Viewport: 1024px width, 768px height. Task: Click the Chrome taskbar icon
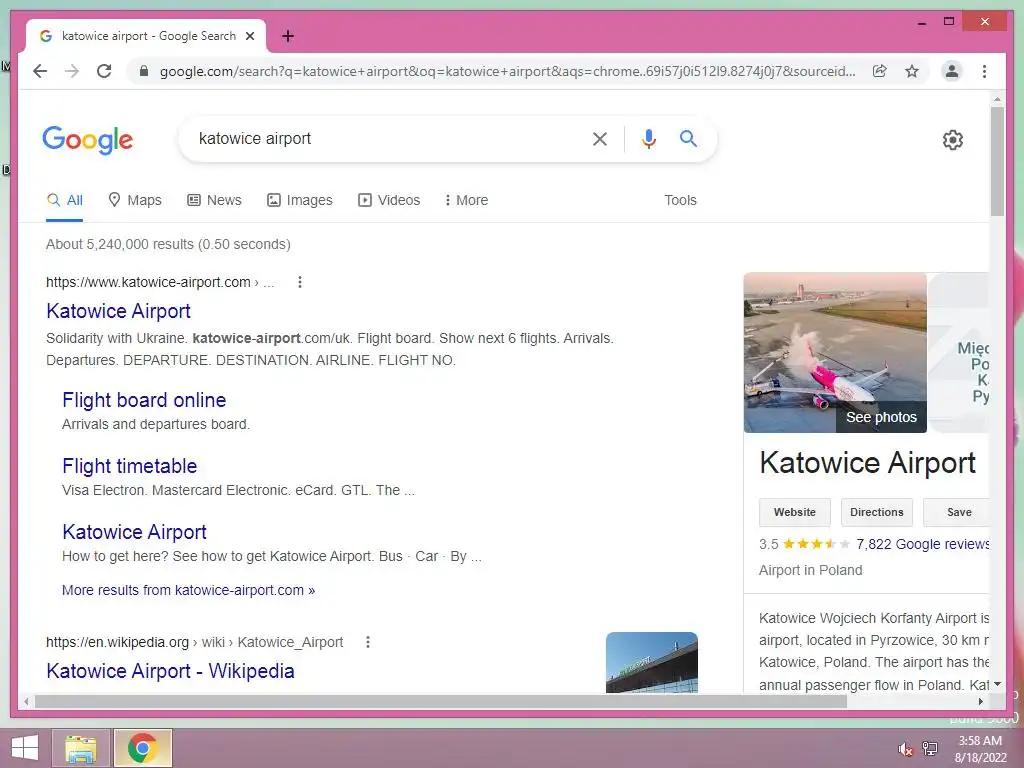[143, 748]
